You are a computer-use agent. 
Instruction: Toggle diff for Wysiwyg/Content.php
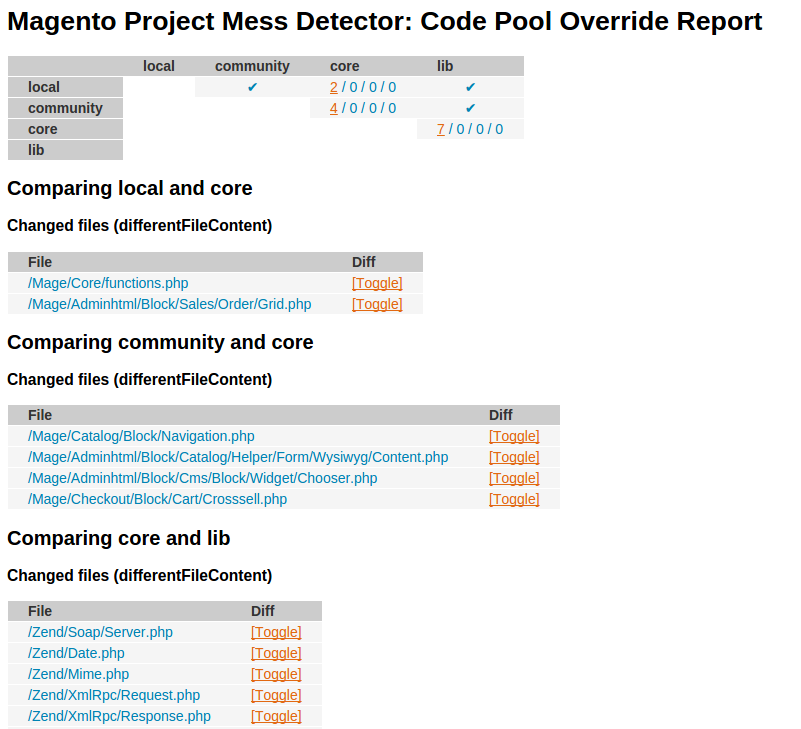point(514,457)
